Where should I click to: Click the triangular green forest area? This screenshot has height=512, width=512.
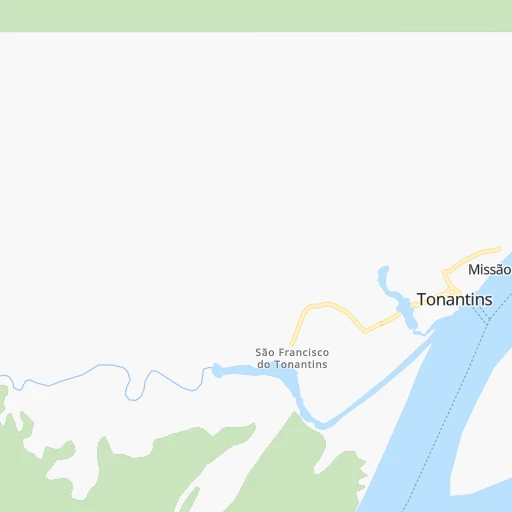[x=293, y=467]
